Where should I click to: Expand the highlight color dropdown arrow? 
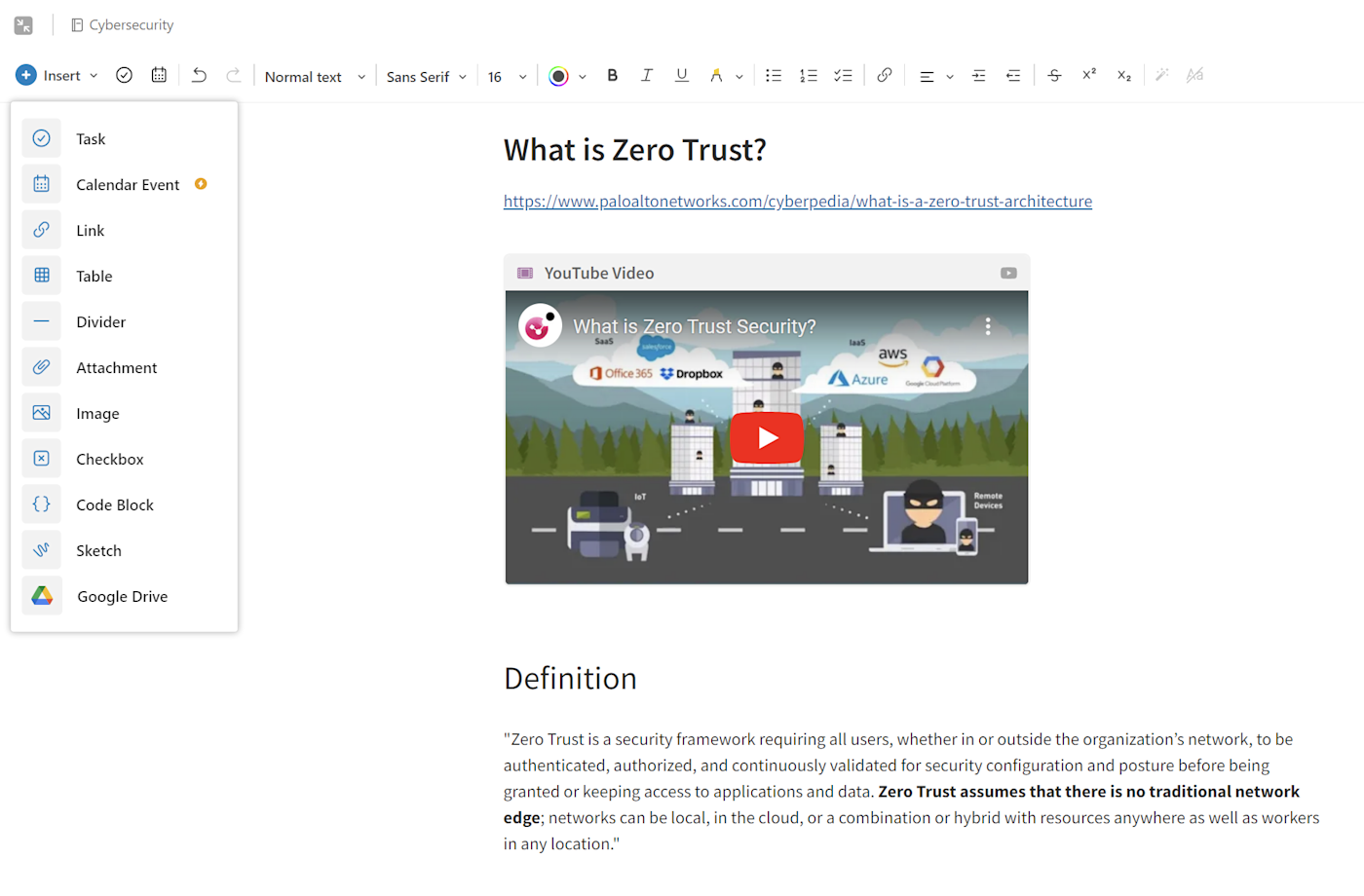tap(739, 77)
